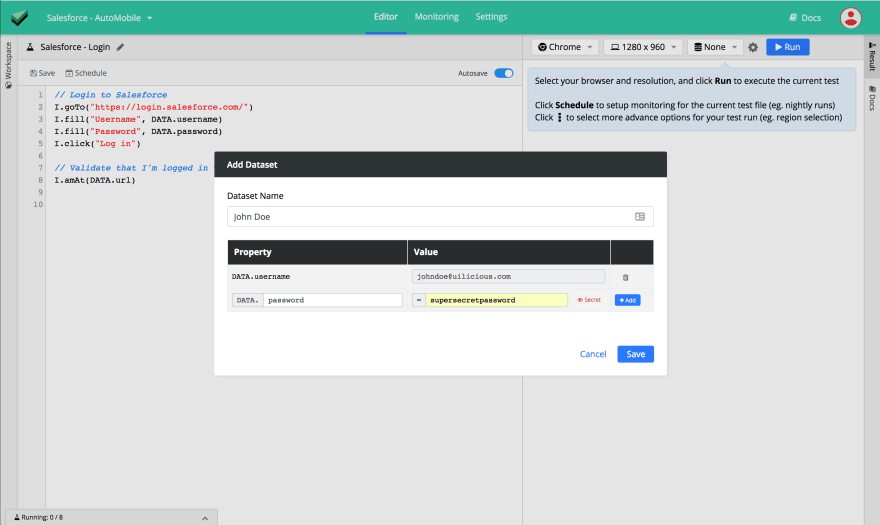Mark password value as Secret

click(x=589, y=300)
